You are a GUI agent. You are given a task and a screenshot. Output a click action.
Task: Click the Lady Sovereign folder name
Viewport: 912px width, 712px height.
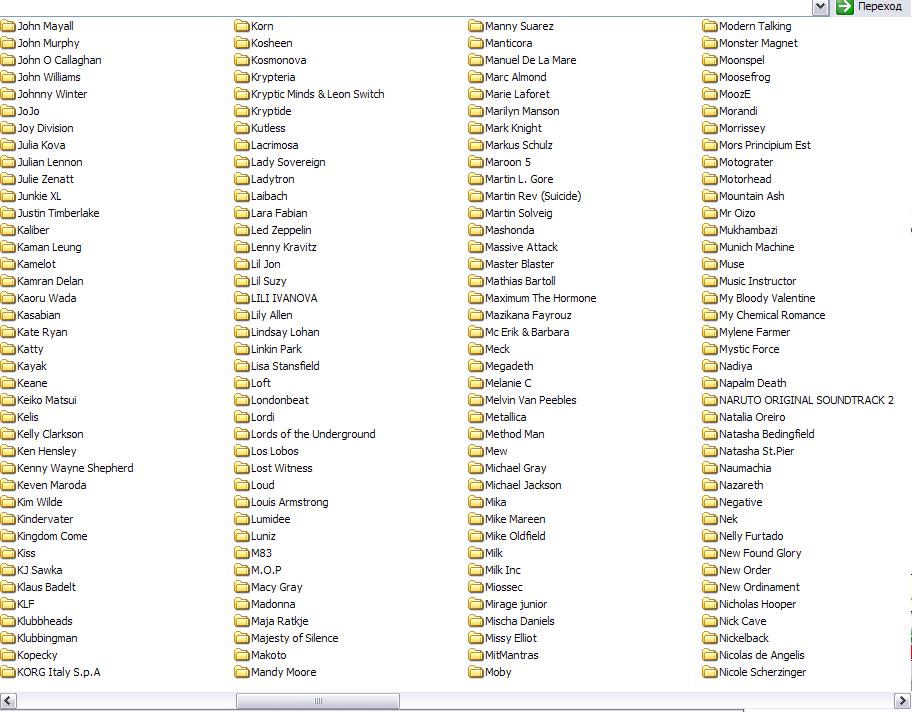click(x=288, y=162)
